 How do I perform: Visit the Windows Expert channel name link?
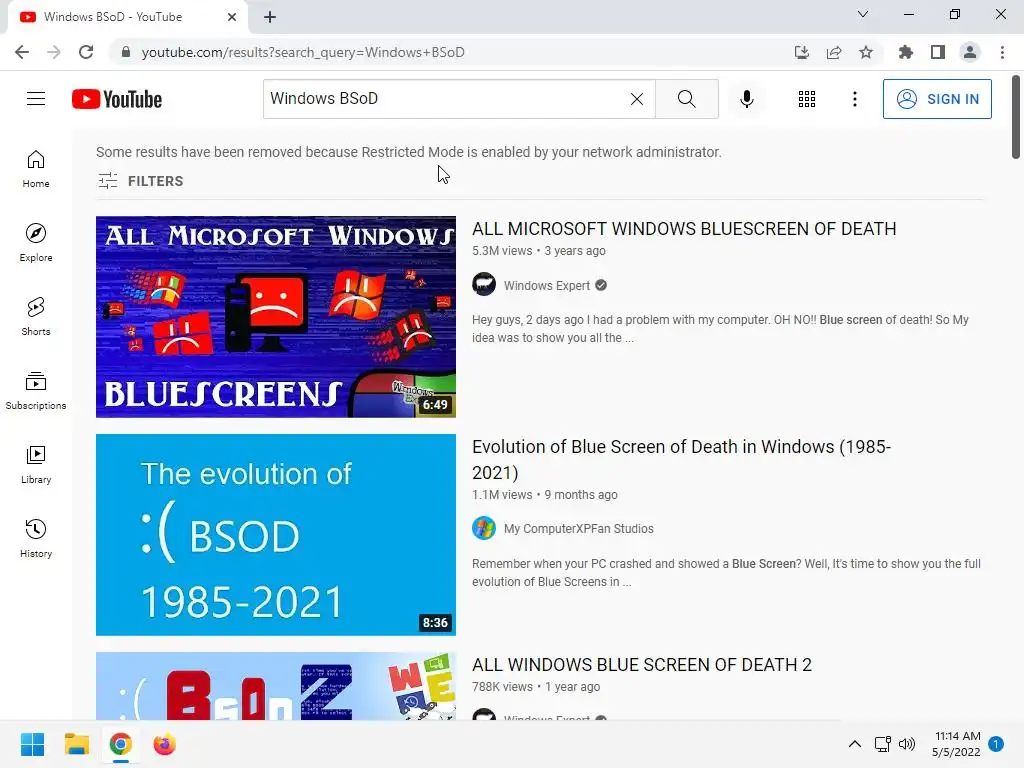[x=547, y=285]
